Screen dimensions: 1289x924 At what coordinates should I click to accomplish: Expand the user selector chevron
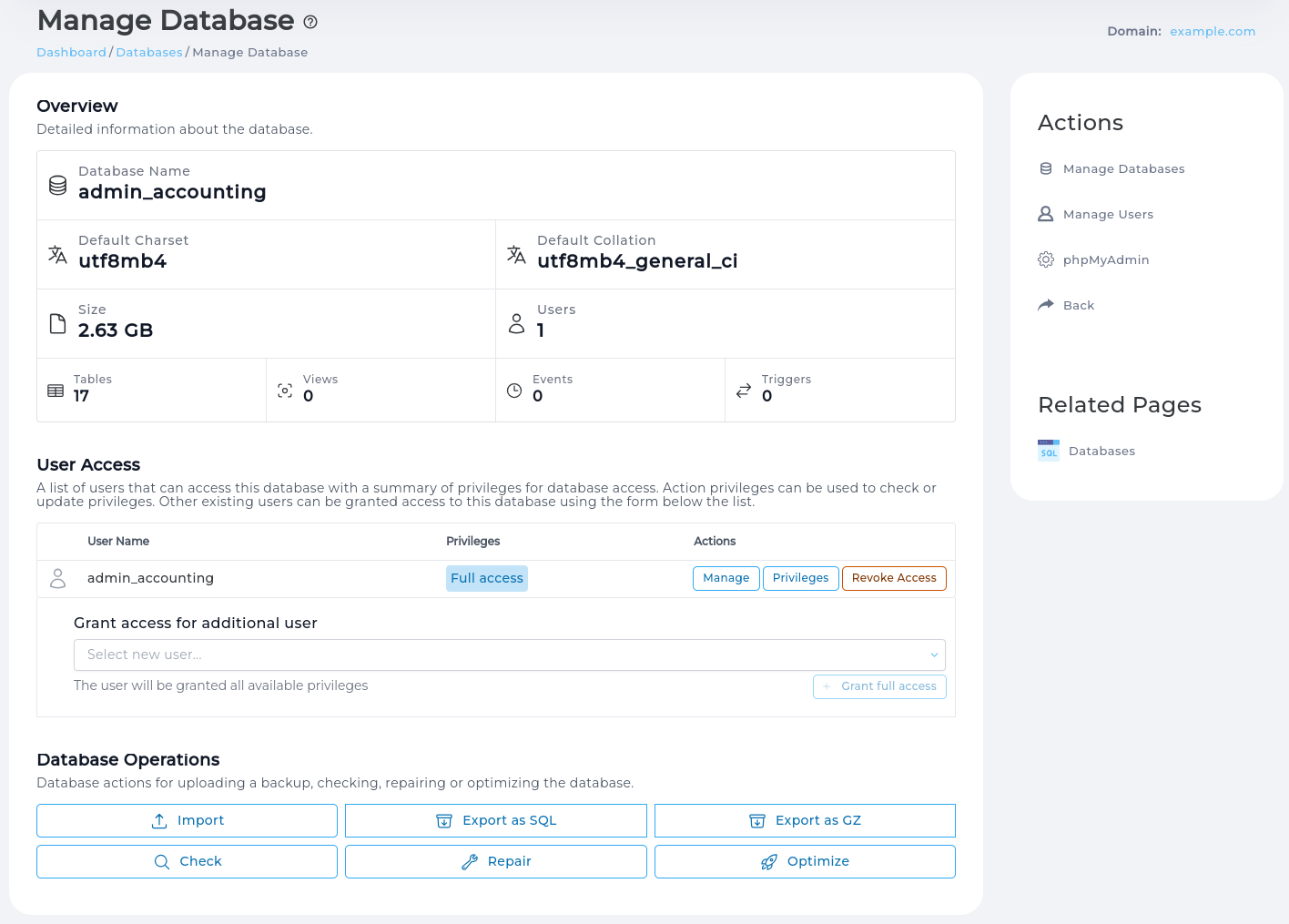[x=934, y=655]
